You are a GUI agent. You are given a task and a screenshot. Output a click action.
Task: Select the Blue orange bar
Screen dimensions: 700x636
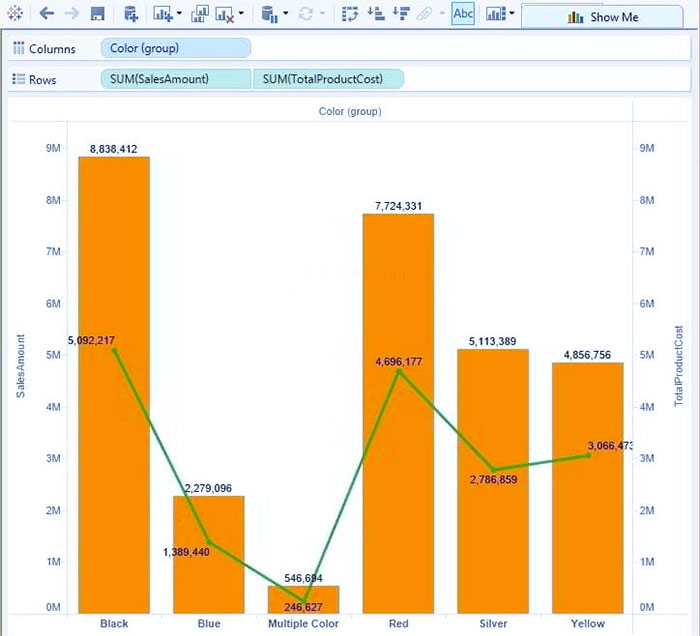click(208, 554)
